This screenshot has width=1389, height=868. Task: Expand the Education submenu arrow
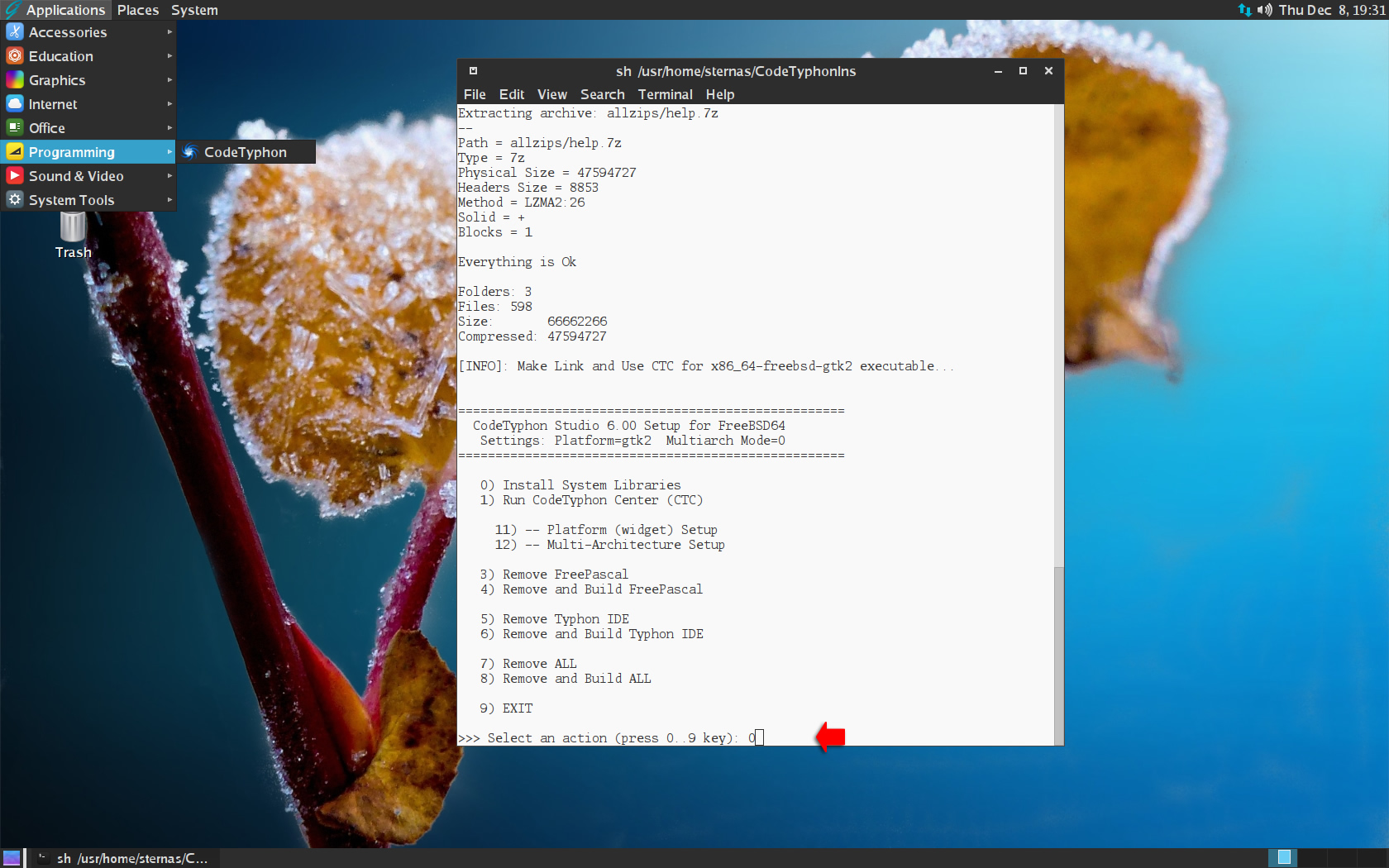(169, 56)
